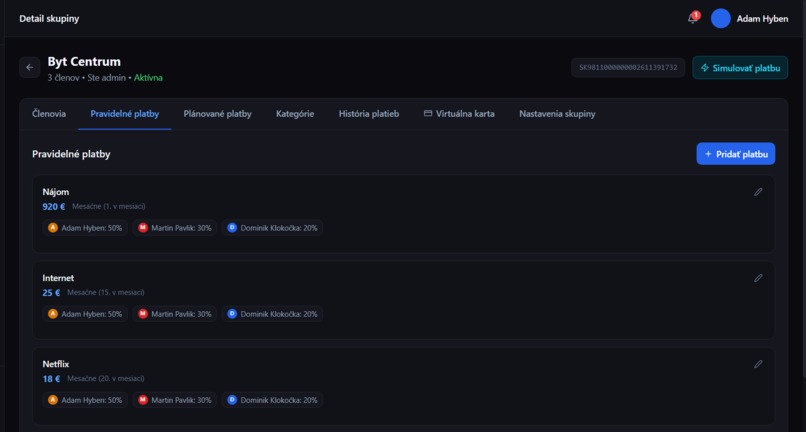Open the Plánované platby tab
The height and width of the screenshot is (432, 806).
point(217,114)
